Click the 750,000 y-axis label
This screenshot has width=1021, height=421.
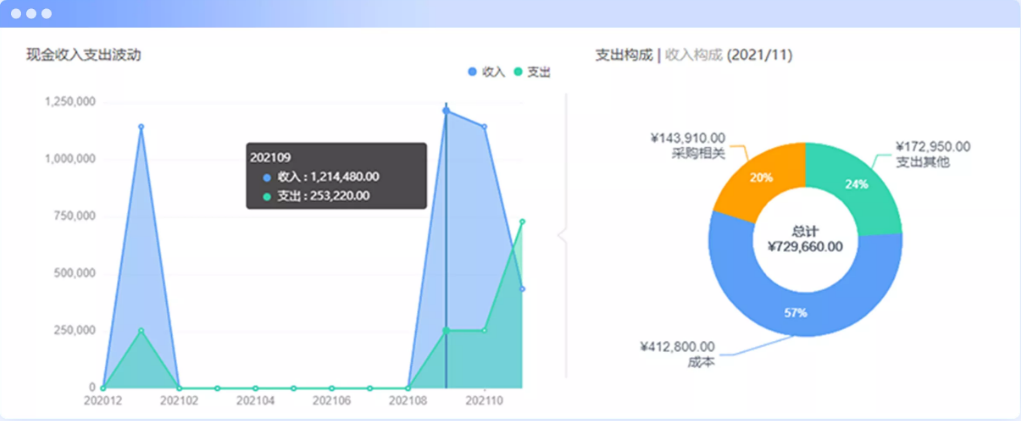point(75,216)
